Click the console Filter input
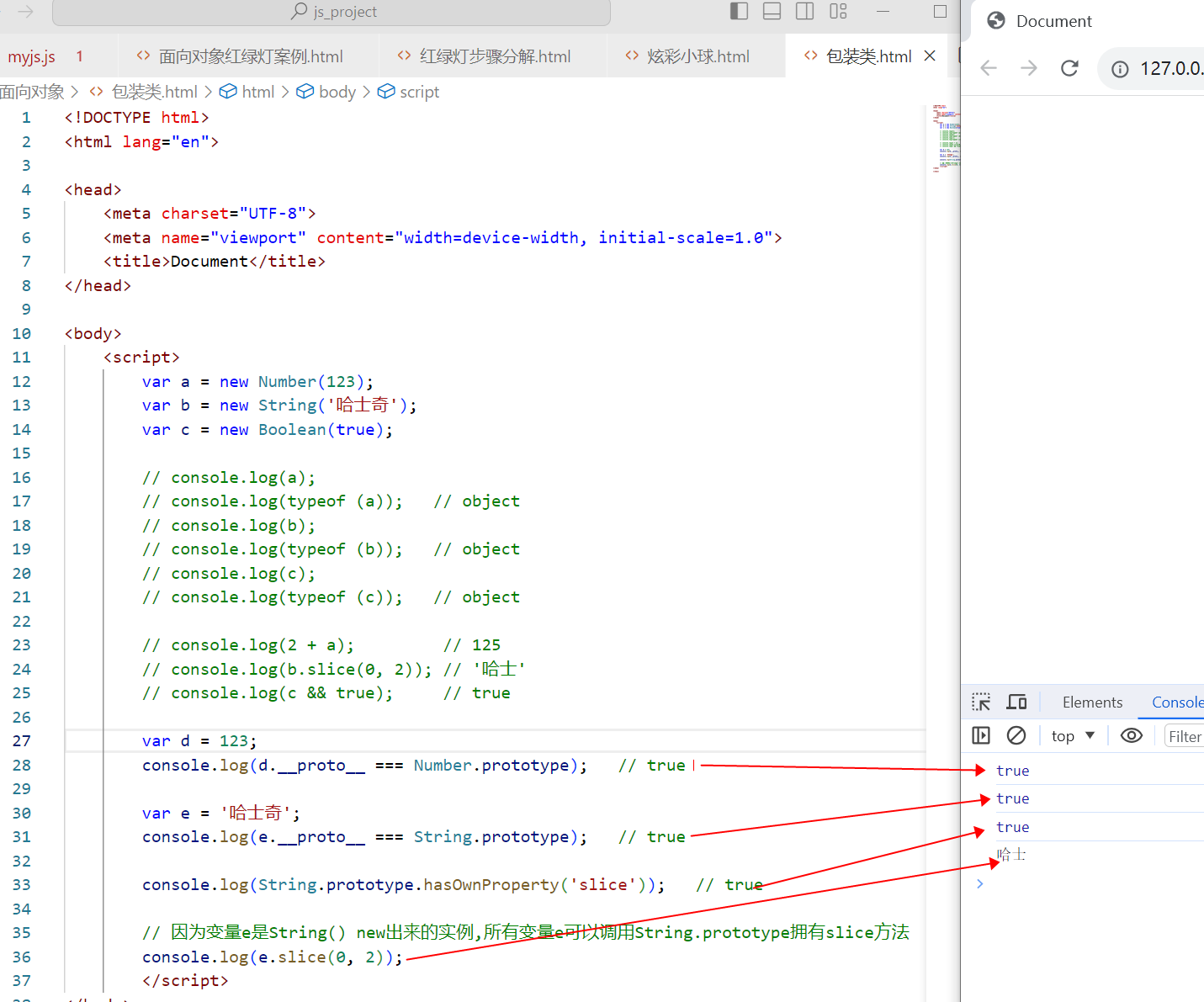The image size is (1204, 1002). 1185,736
